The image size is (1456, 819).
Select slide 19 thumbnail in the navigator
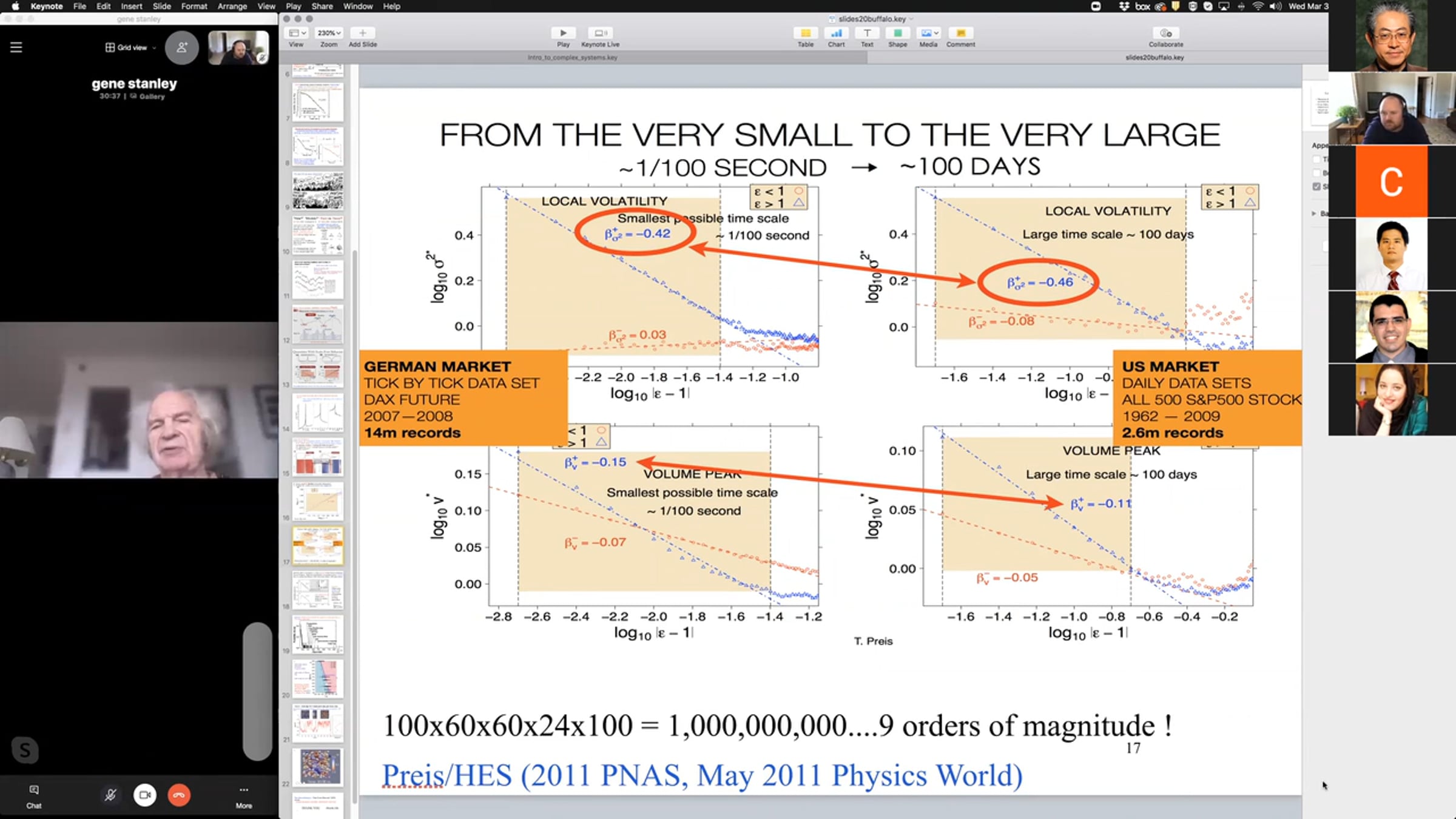pyautogui.click(x=318, y=634)
